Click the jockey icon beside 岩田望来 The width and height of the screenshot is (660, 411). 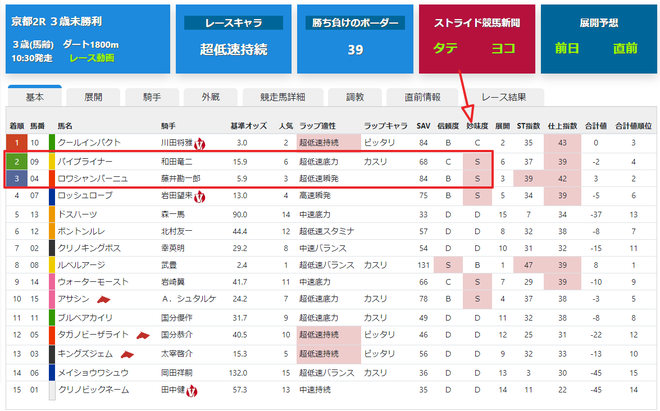point(200,197)
